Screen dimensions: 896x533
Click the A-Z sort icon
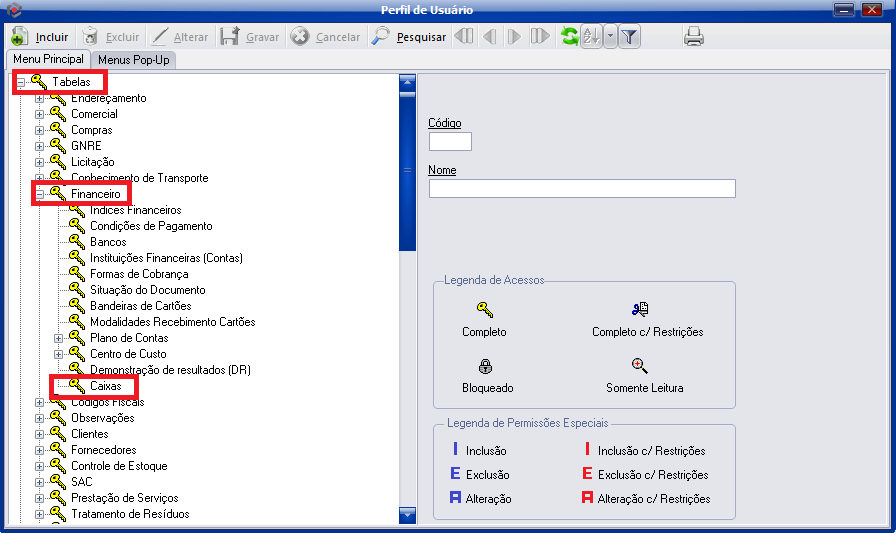click(x=590, y=37)
